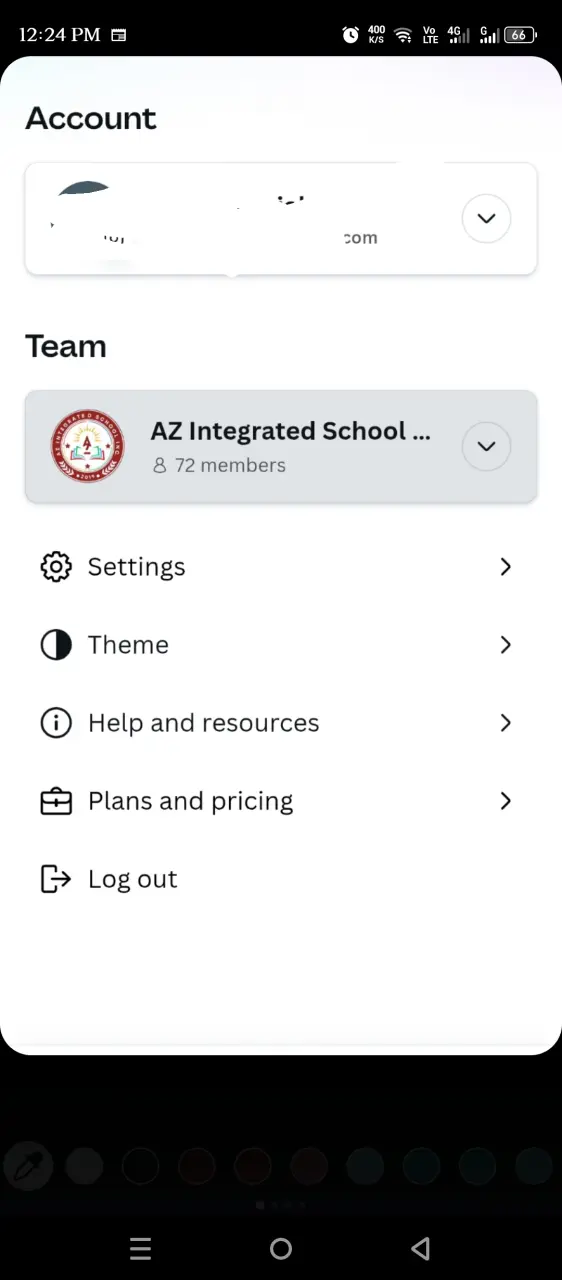Tap the Settings gear icon
Viewport: 562px width, 1280px height.
tap(56, 567)
